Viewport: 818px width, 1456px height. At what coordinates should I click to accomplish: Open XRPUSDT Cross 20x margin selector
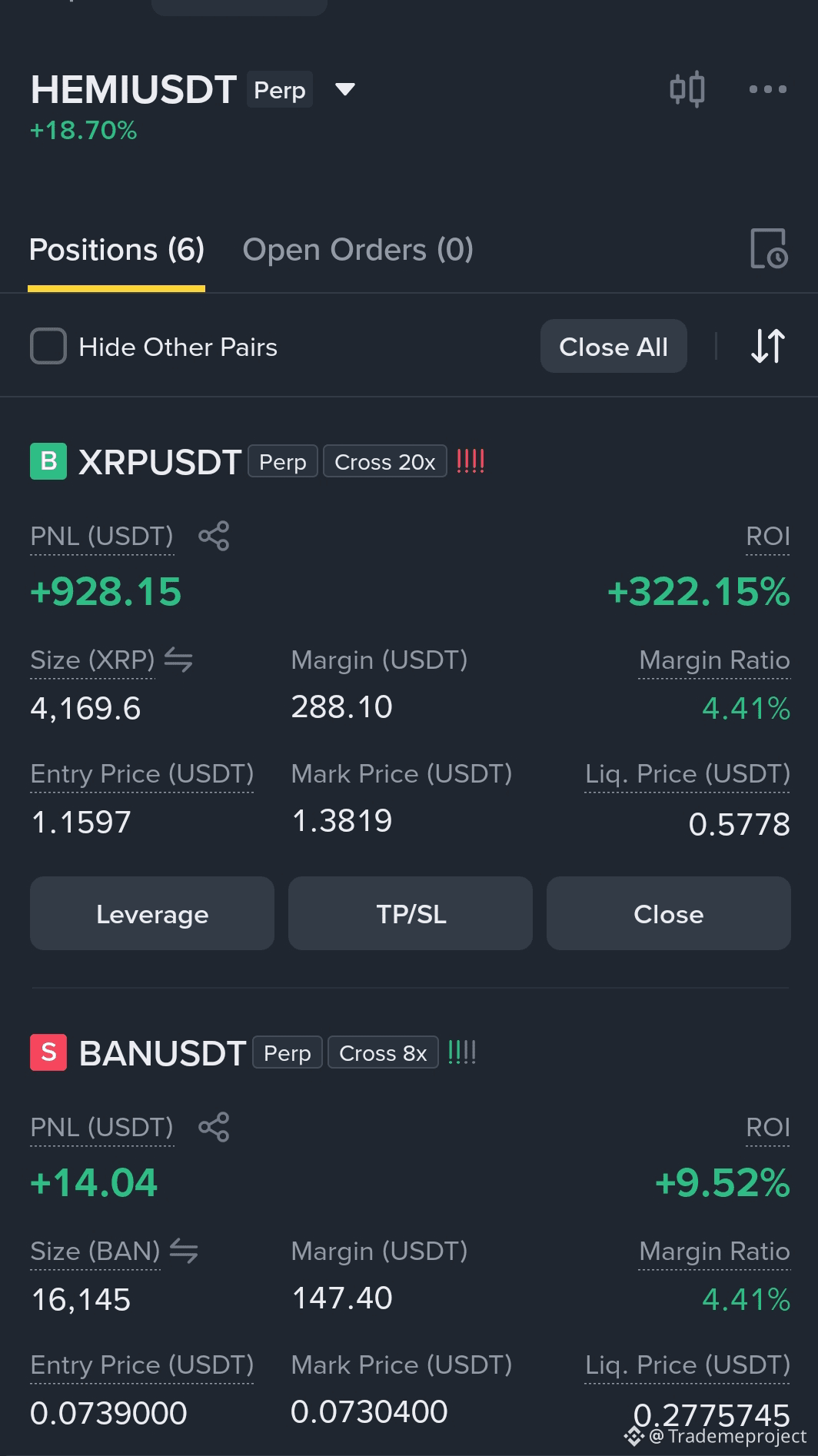click(385, 461)
